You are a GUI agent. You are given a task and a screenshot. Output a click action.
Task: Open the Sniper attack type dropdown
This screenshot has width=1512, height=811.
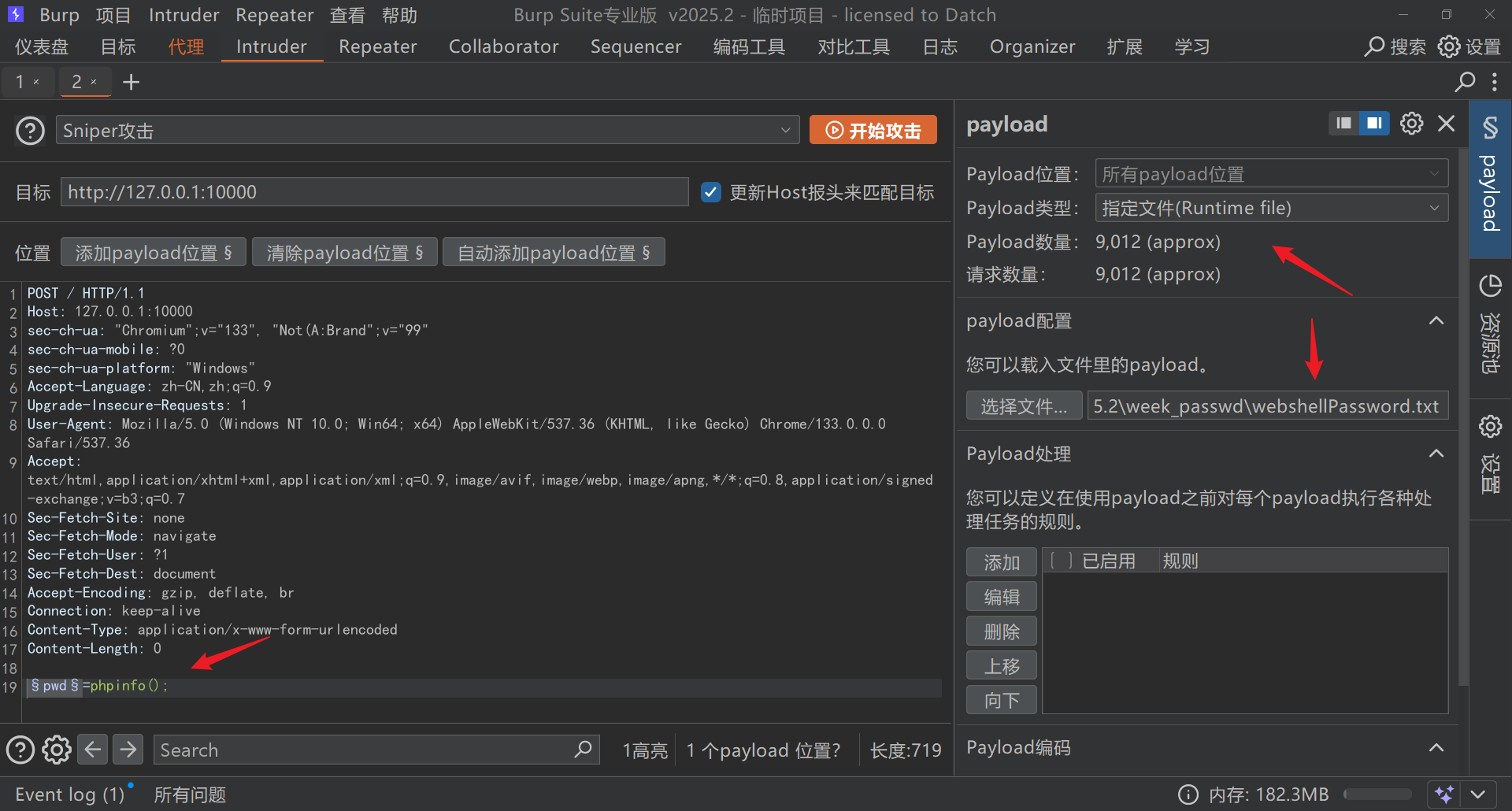(x=428, y=131)
